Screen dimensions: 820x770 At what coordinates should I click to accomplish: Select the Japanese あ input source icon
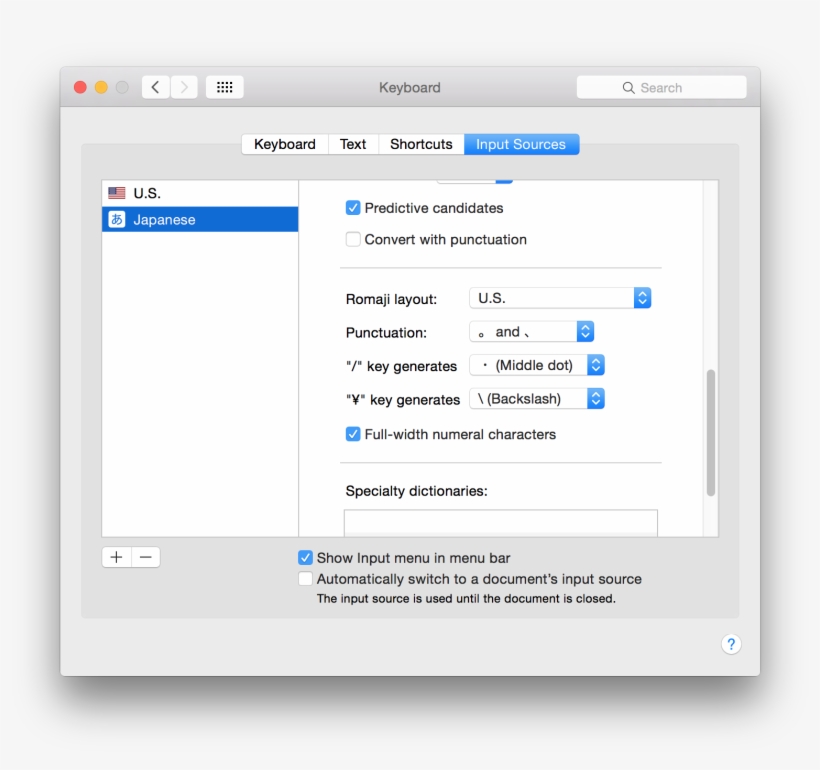(x=119, y=219)
